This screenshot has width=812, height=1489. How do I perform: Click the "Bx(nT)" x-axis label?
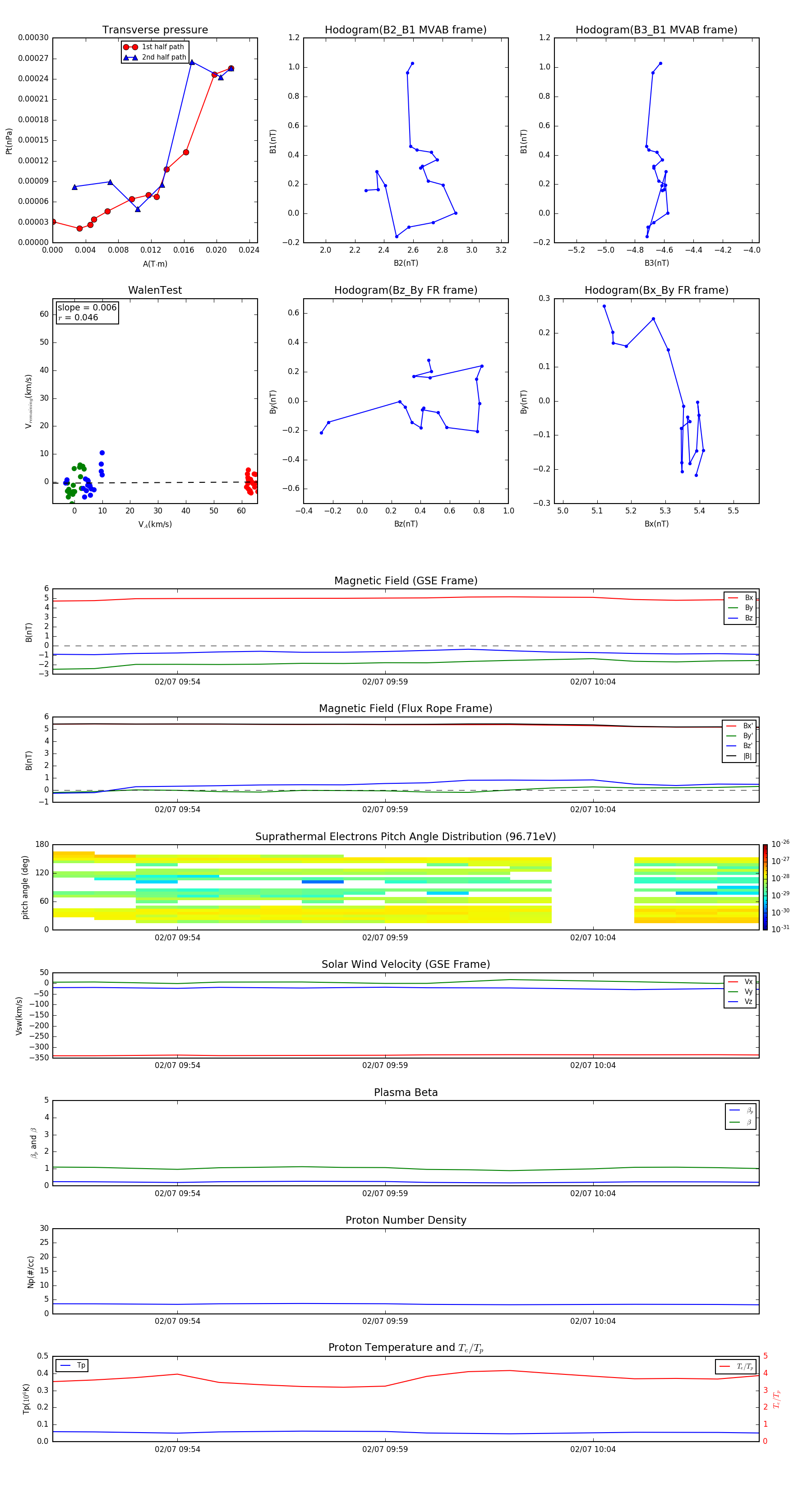pos(656,524)
